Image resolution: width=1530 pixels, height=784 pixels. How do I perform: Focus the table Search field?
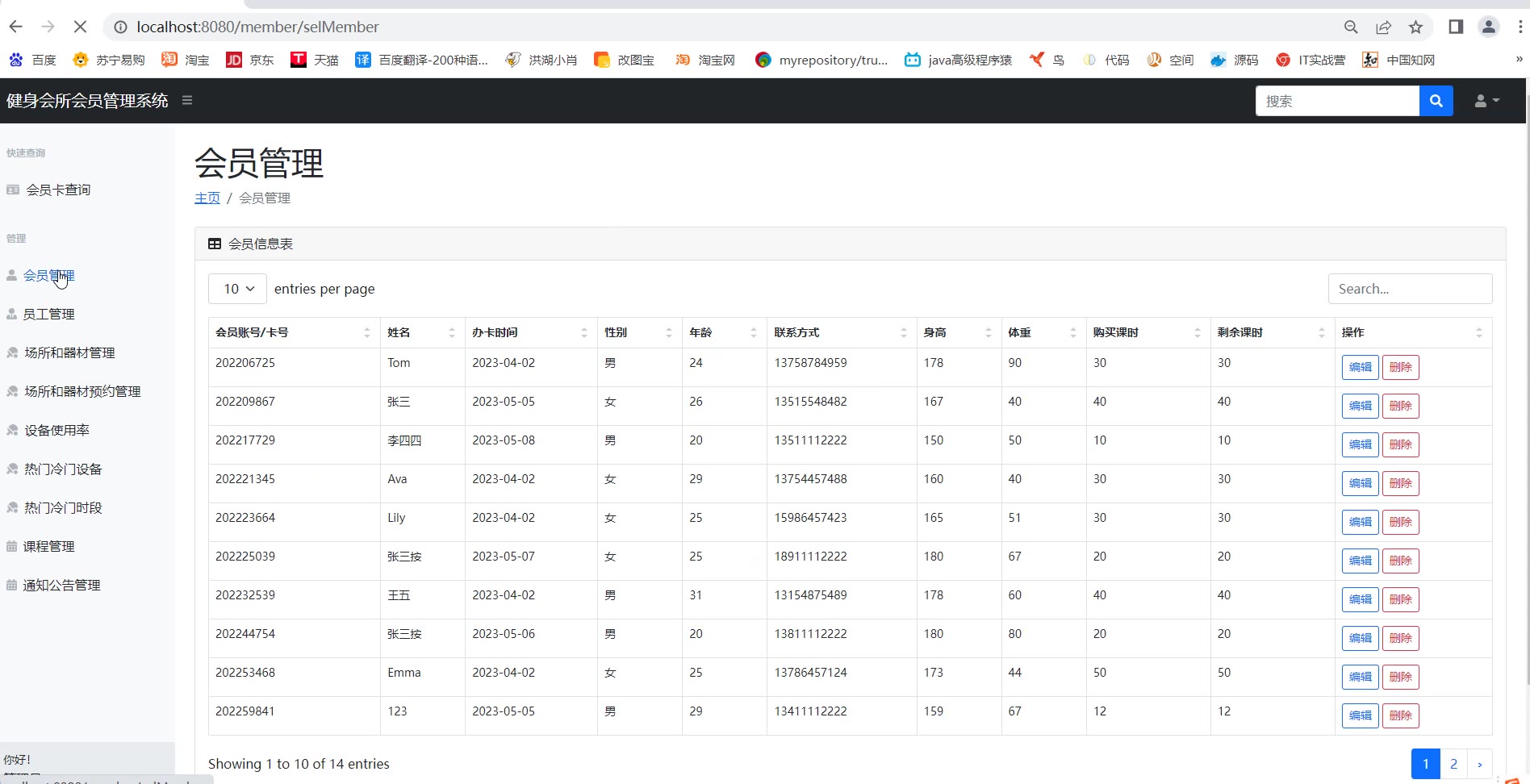tap(1410, 289)
